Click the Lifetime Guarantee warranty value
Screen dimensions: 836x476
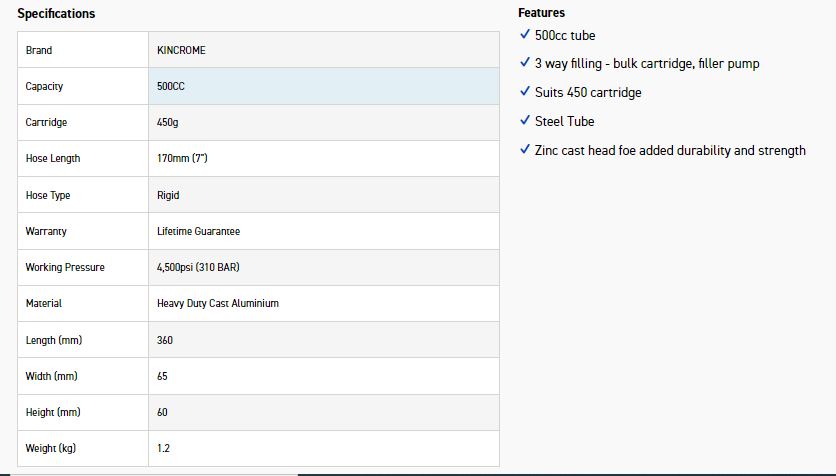pos(198,231)
